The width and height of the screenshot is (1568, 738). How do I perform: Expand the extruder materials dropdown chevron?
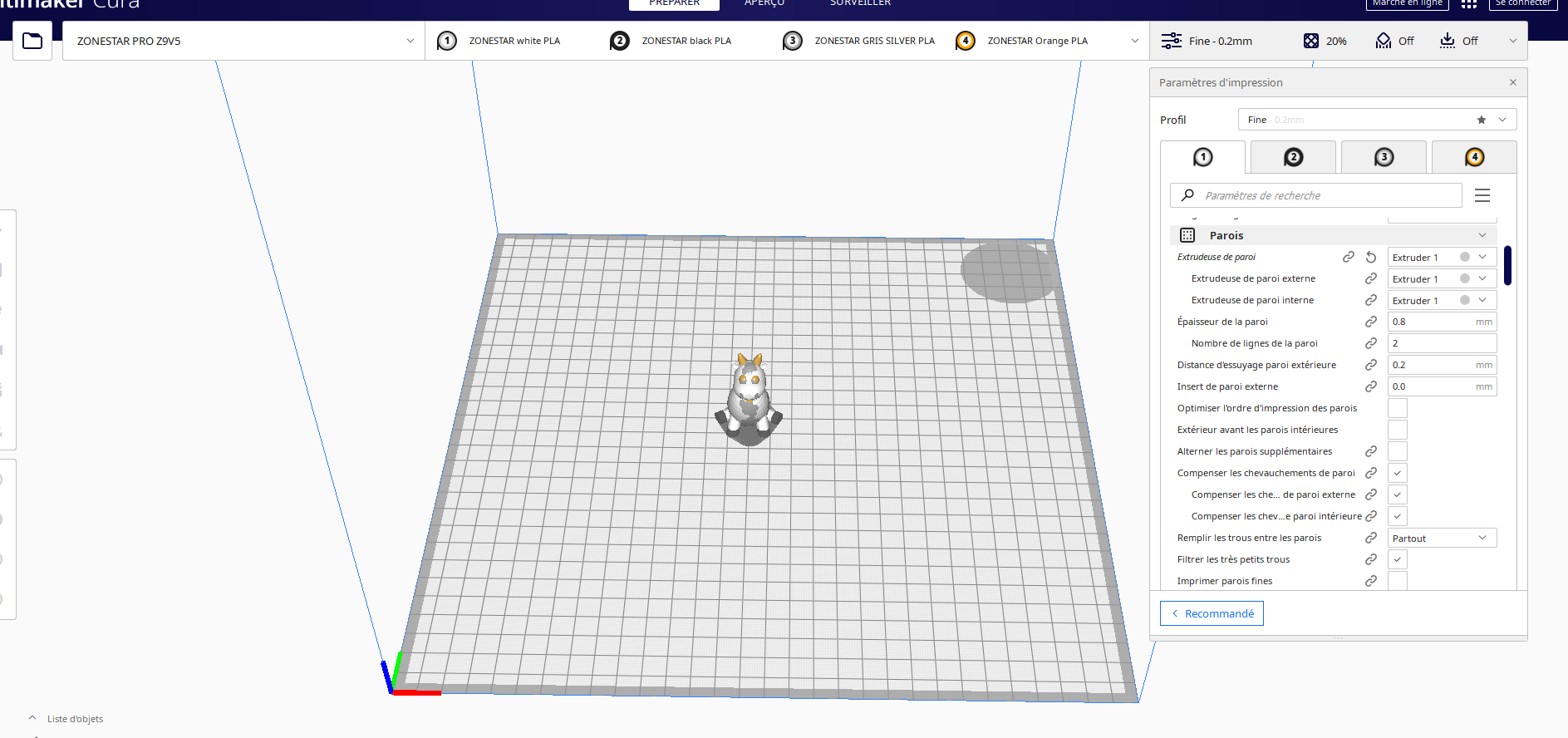tap(1135, 41)
